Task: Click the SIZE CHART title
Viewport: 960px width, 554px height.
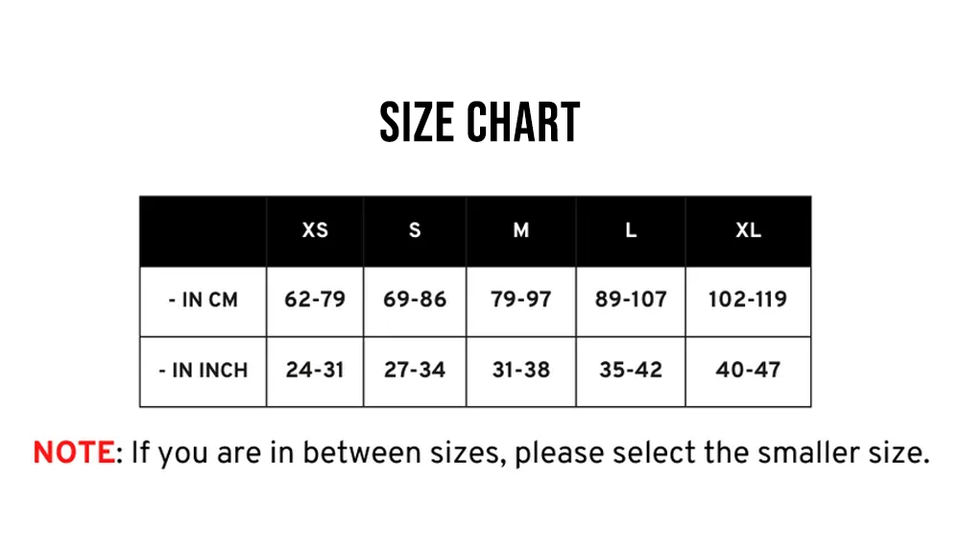Action: (480, 123)
